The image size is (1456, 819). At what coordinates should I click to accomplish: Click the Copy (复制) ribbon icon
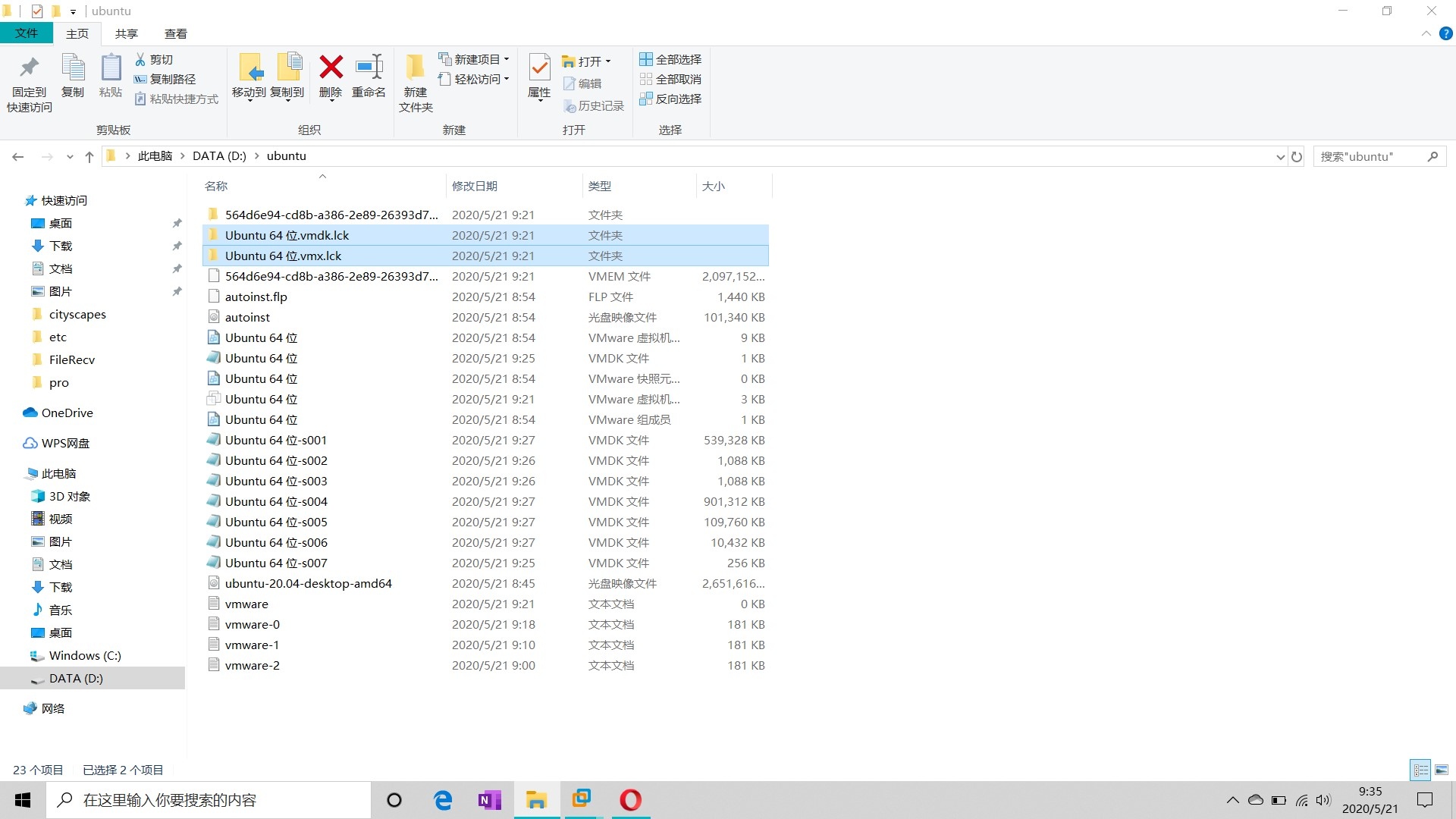(73, 77)
